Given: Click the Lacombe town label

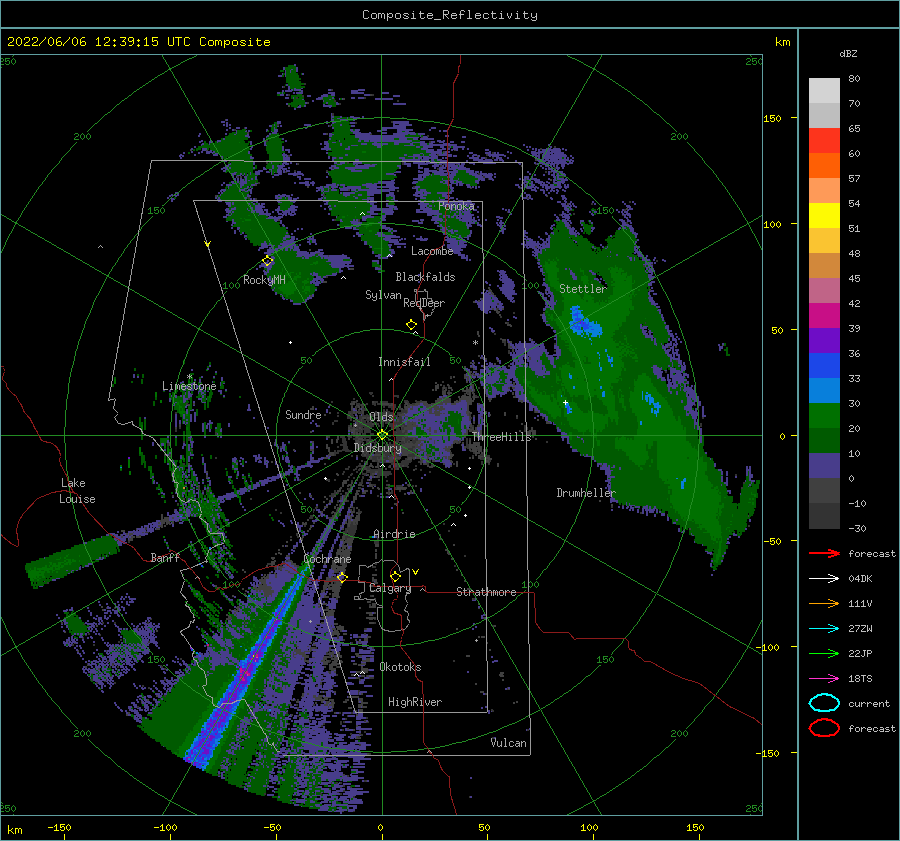Looking at the screenshot, I should click(x=432, y=251).
